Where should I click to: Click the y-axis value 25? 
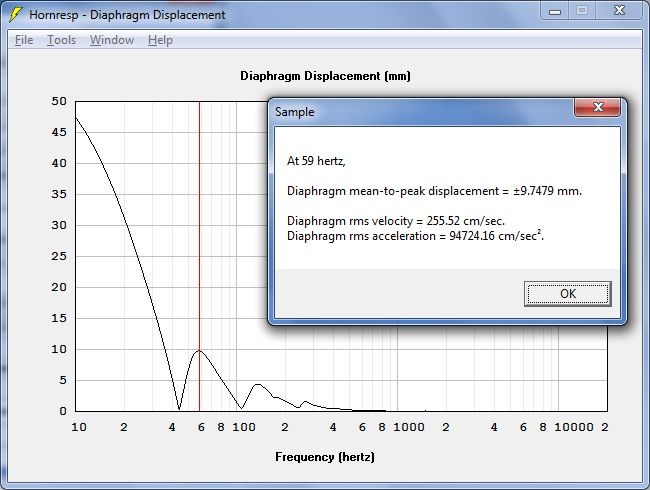coord(59,256)
